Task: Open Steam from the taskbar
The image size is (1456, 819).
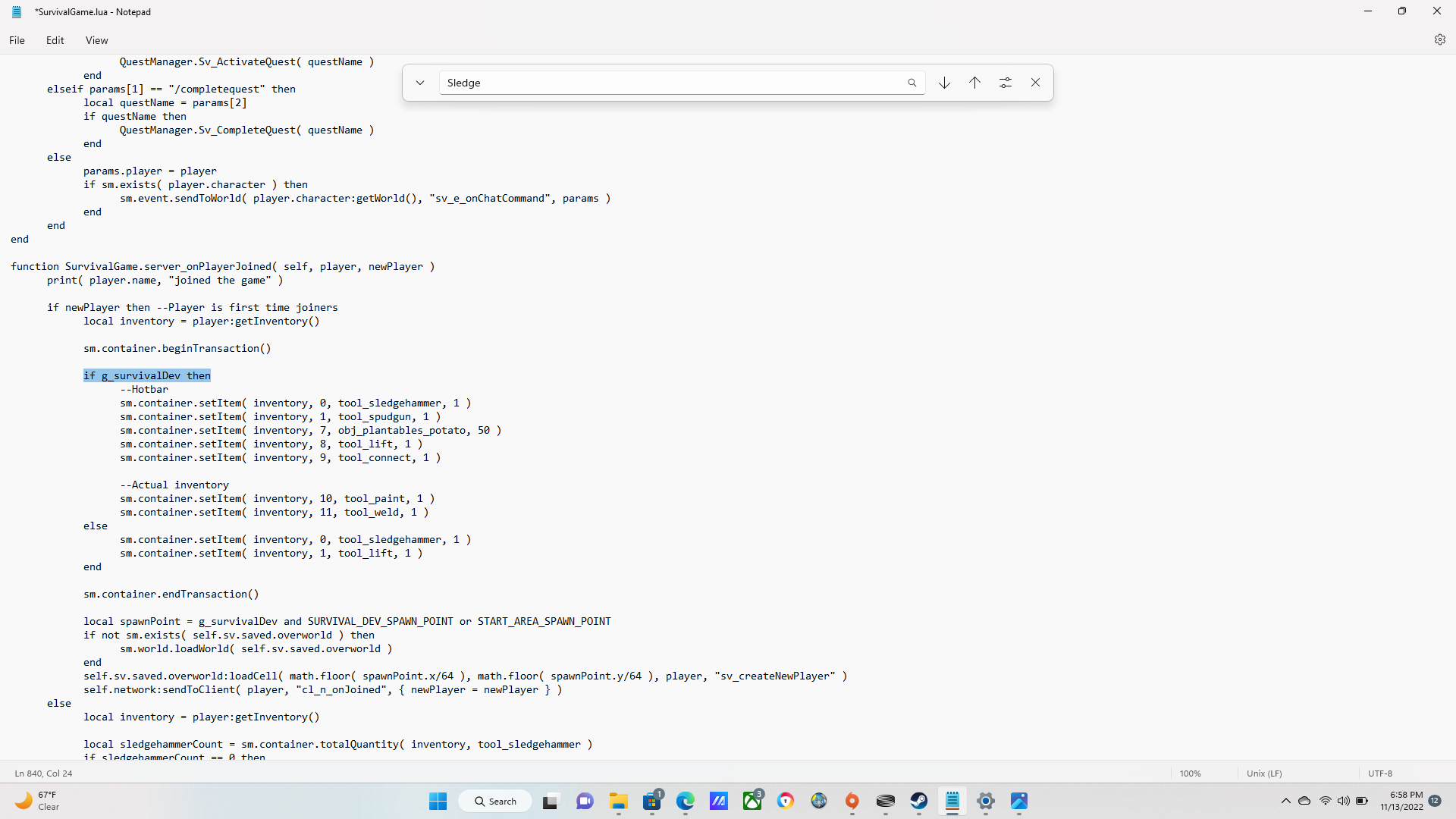Action: coord(919,801)
